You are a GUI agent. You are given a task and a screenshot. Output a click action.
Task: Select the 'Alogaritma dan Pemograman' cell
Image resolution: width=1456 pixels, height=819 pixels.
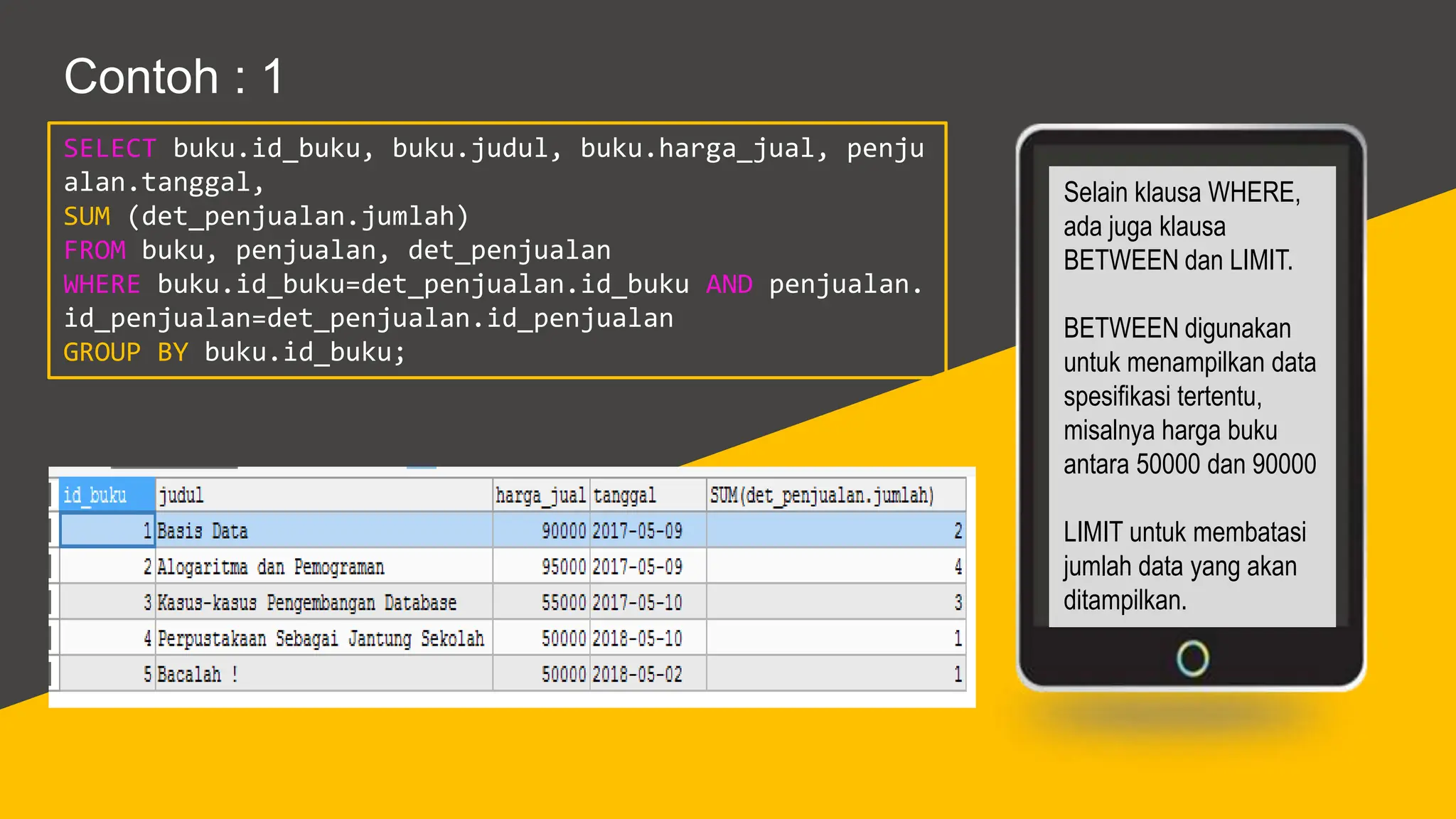pyautogui.click(x=323, y=567)
